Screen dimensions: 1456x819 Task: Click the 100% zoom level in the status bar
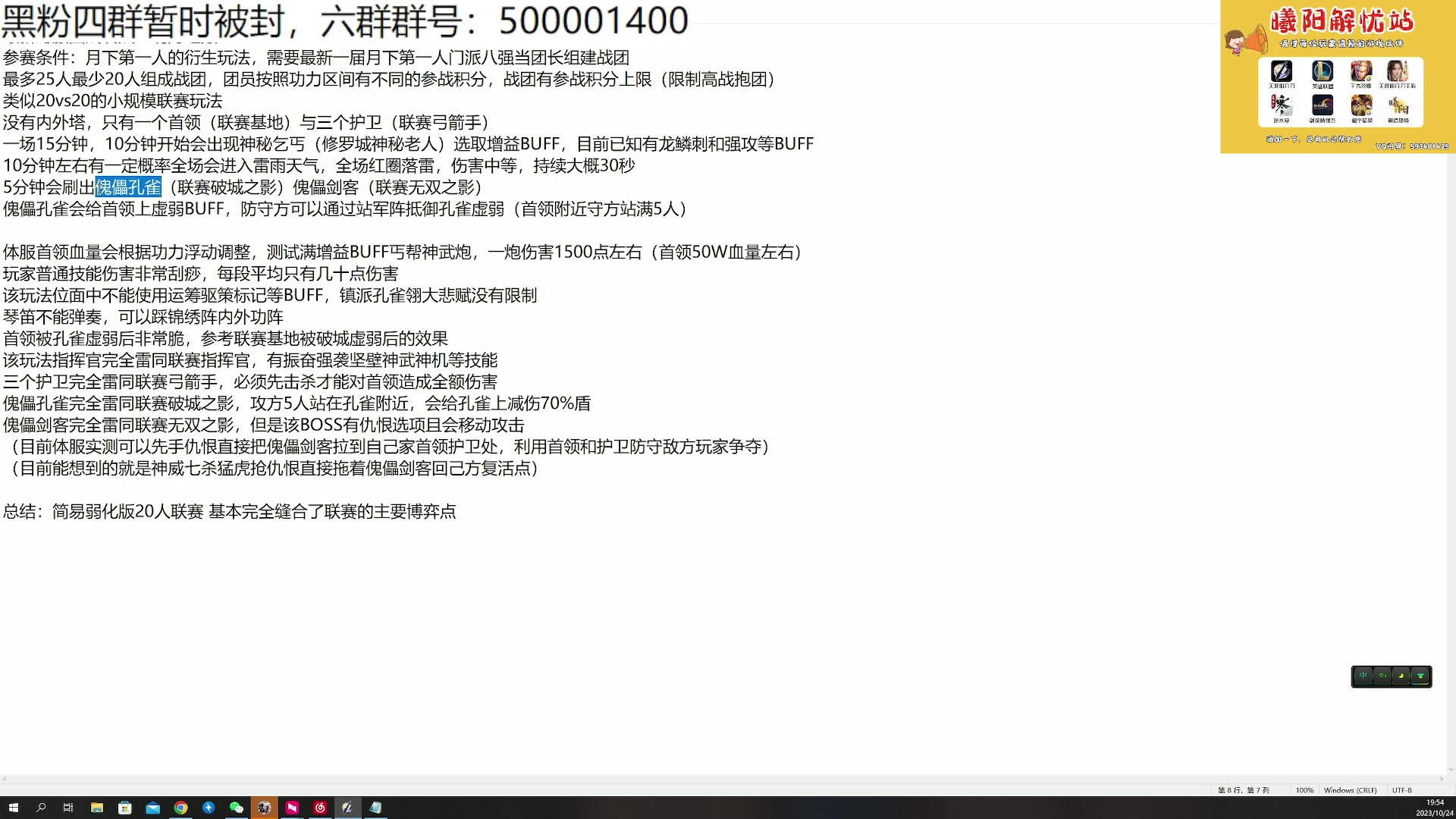1305,789
